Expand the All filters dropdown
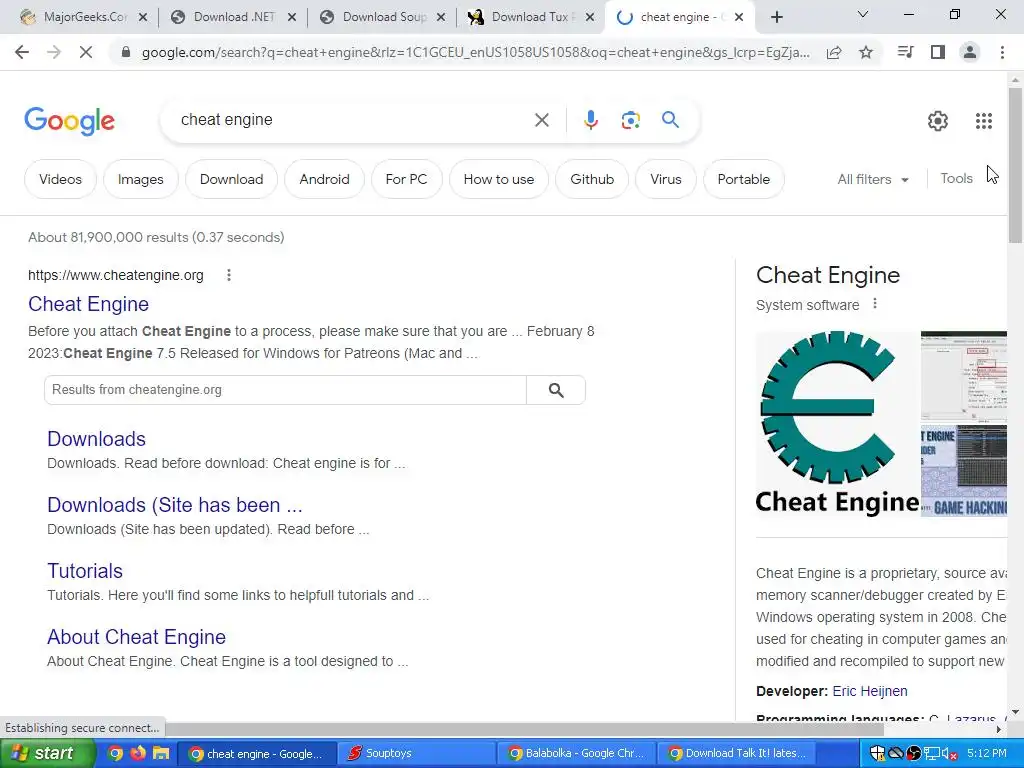The width and height of the screenshot is (1024, 768). tap(872, 179)
